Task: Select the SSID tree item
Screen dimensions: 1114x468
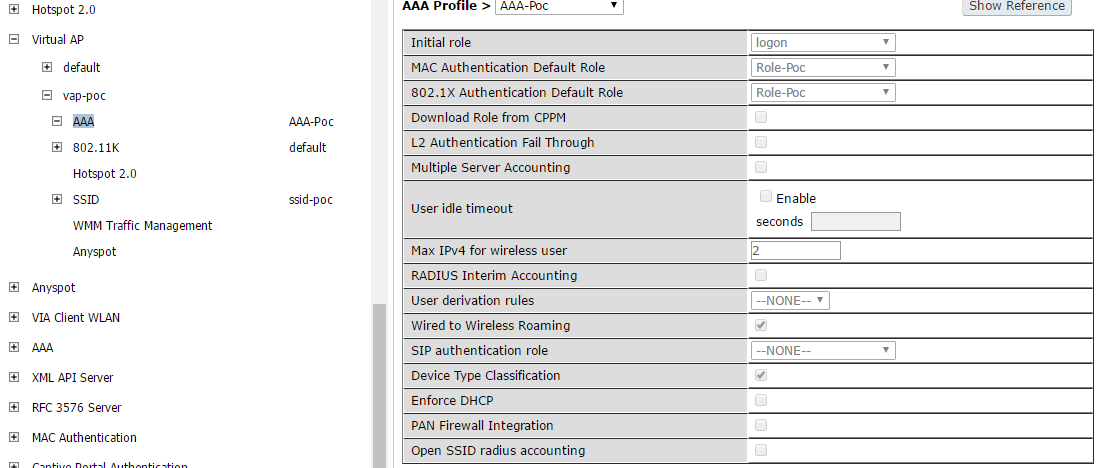Action: (86, 200)
